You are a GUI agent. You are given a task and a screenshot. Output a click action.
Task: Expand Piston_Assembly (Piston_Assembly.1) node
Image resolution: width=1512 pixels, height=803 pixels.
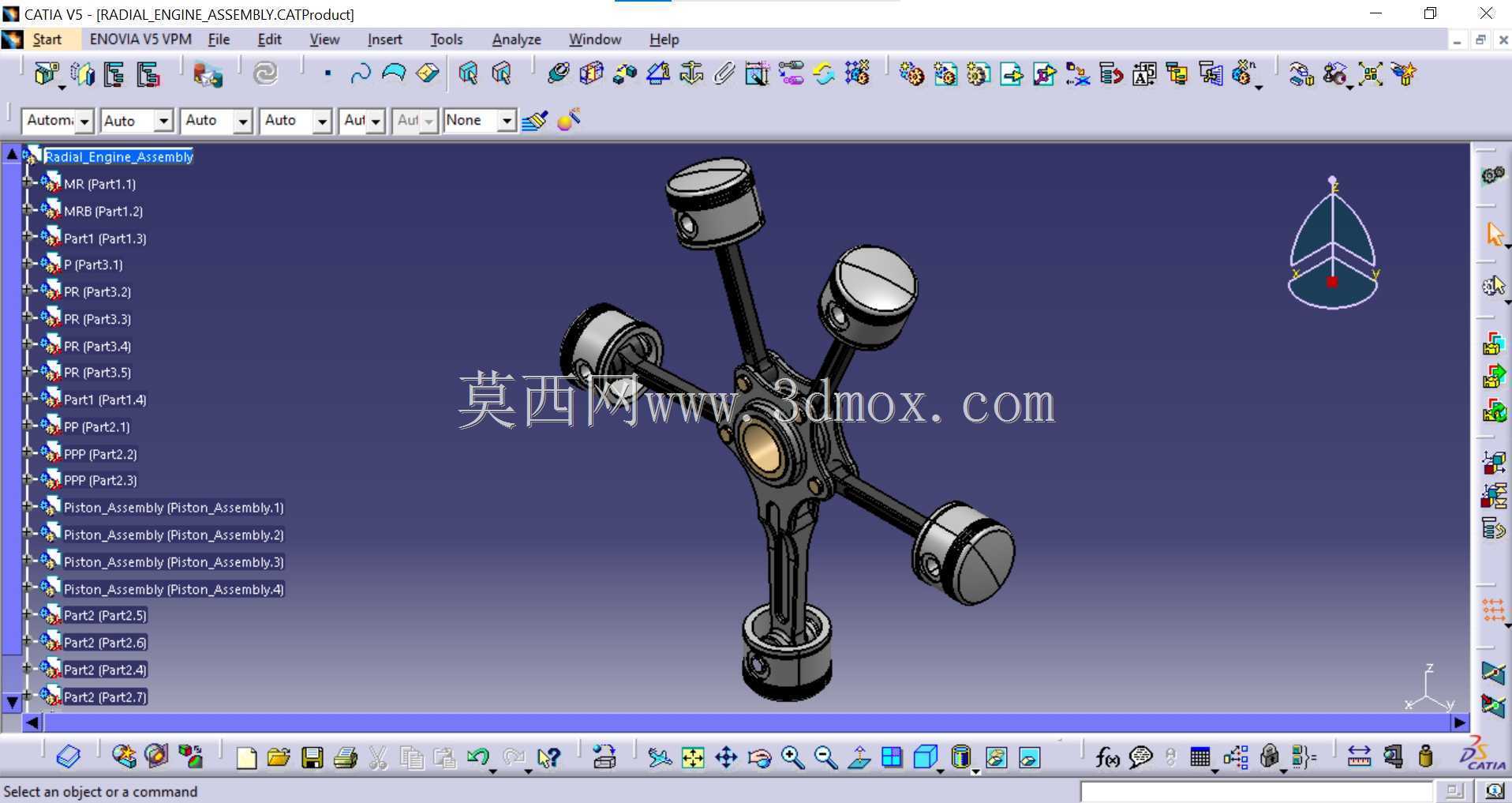point(27,507)
